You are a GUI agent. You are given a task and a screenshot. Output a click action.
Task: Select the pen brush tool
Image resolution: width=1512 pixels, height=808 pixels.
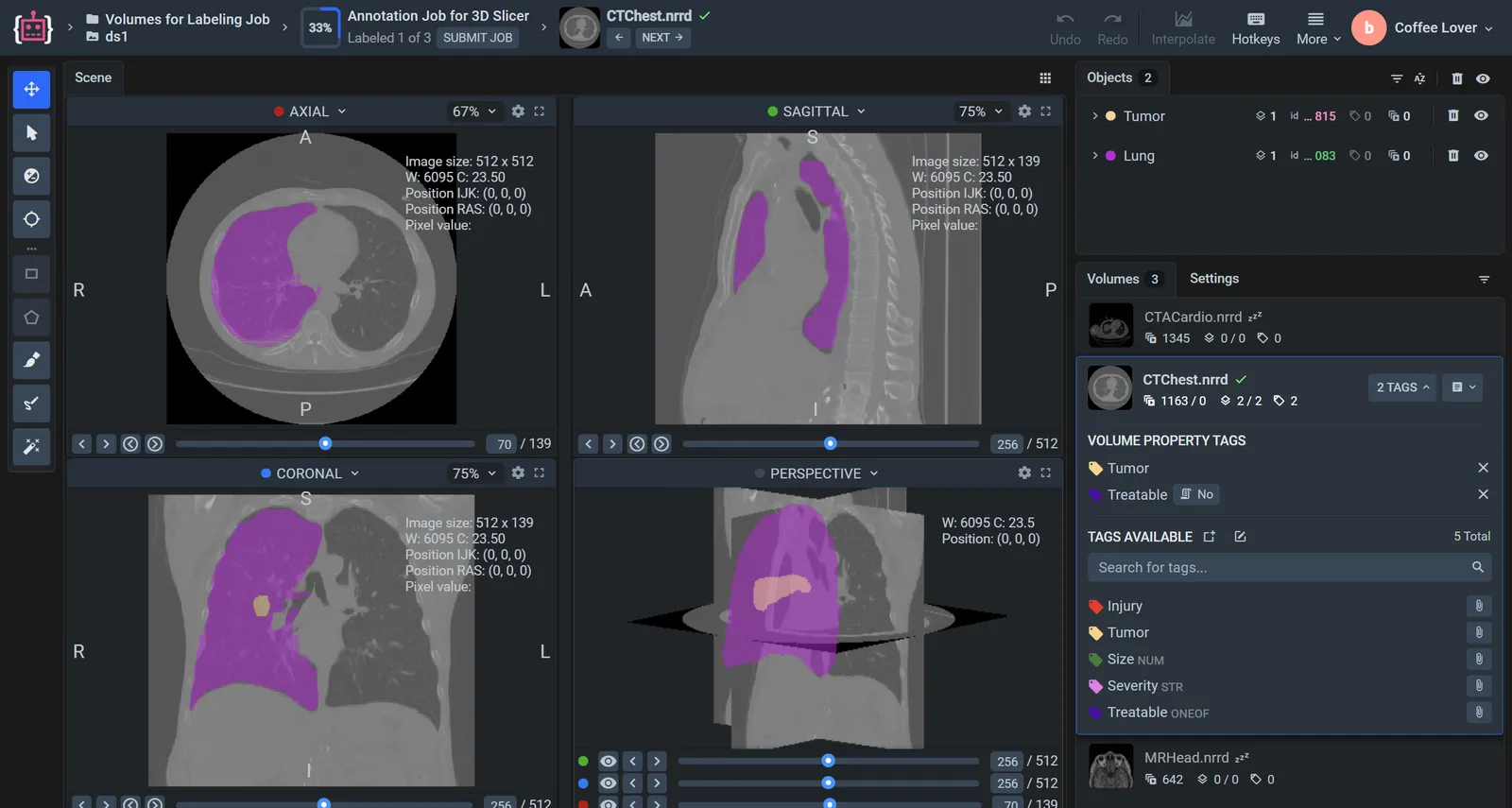(x=31, y=360)
